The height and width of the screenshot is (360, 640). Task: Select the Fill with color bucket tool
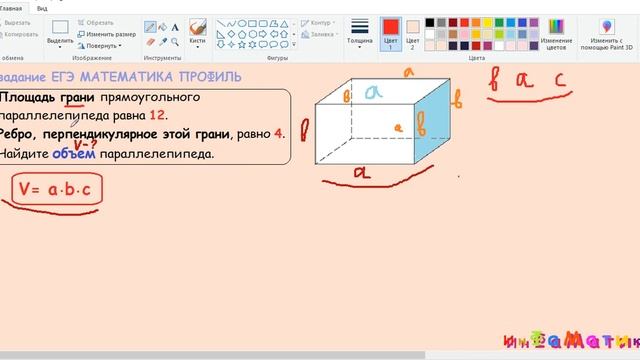162,27
